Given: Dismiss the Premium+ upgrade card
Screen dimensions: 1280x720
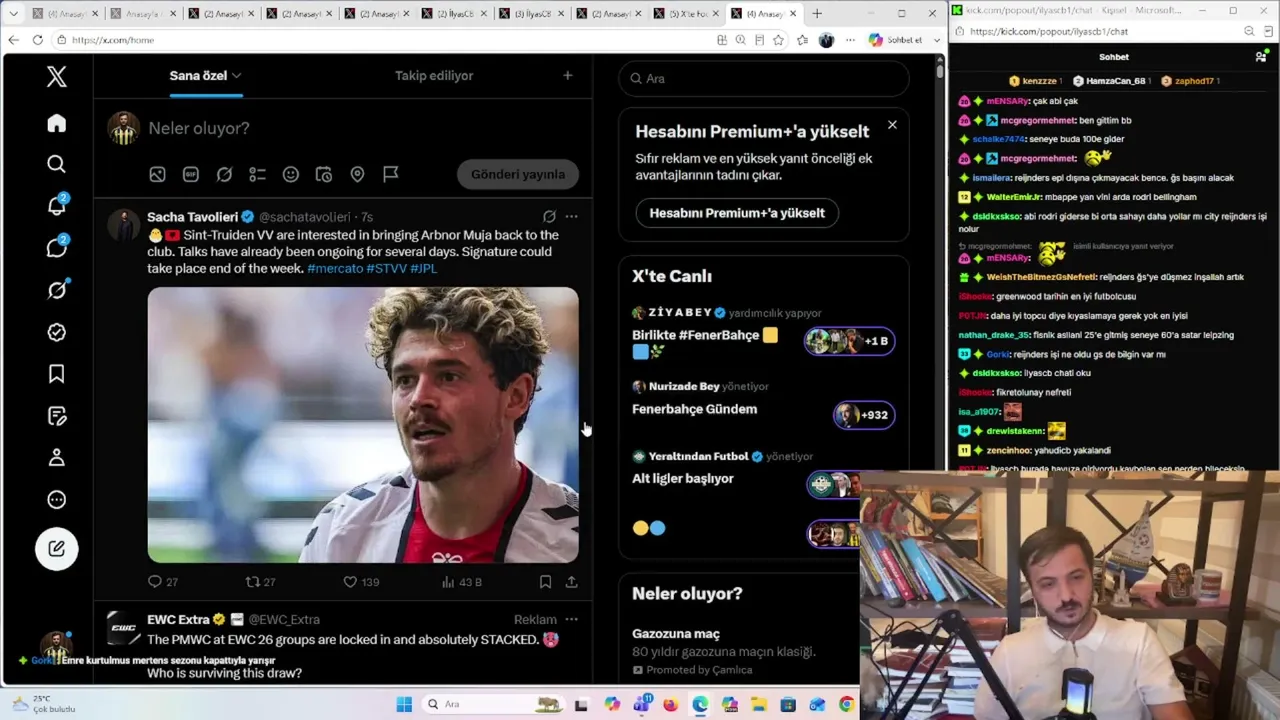Looking at the screenshot, I should click(892, 125).
